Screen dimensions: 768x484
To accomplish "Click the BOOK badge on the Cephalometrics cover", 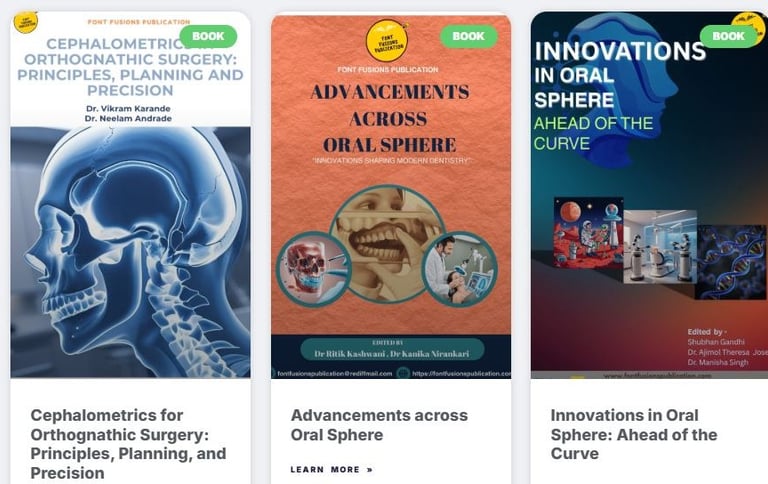I will click(208, 36).
